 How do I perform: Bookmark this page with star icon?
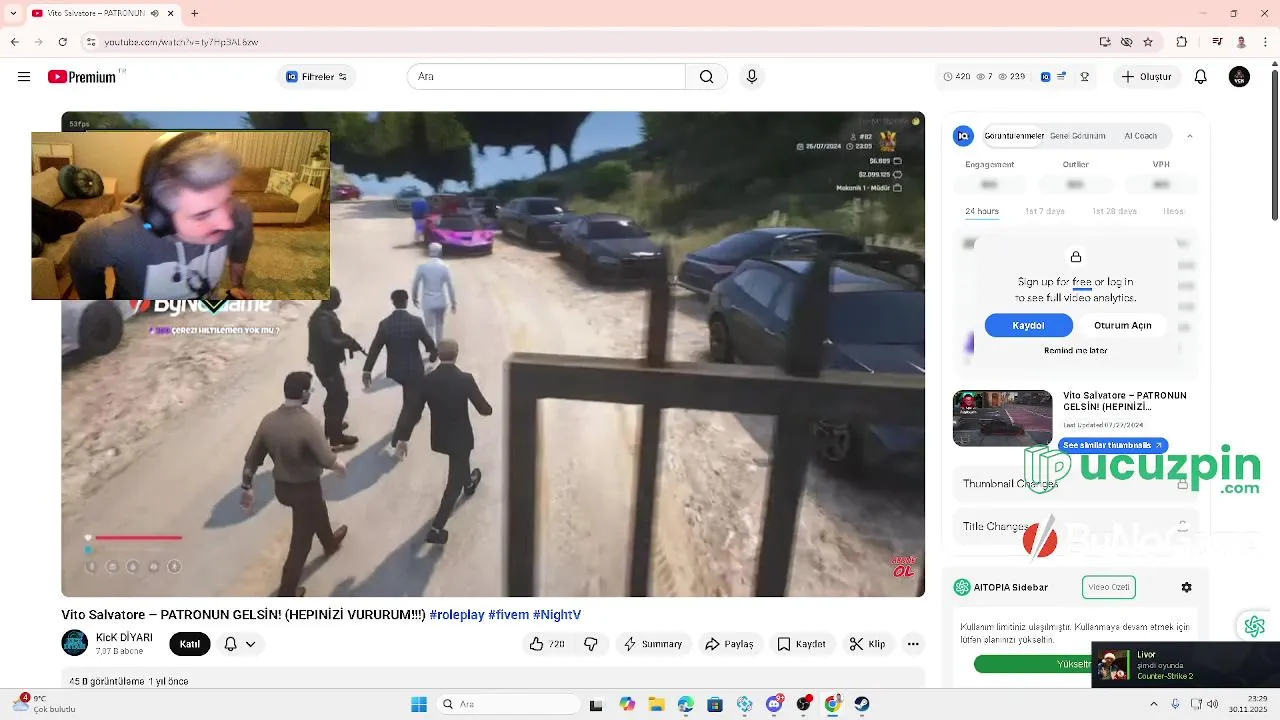1148,42
